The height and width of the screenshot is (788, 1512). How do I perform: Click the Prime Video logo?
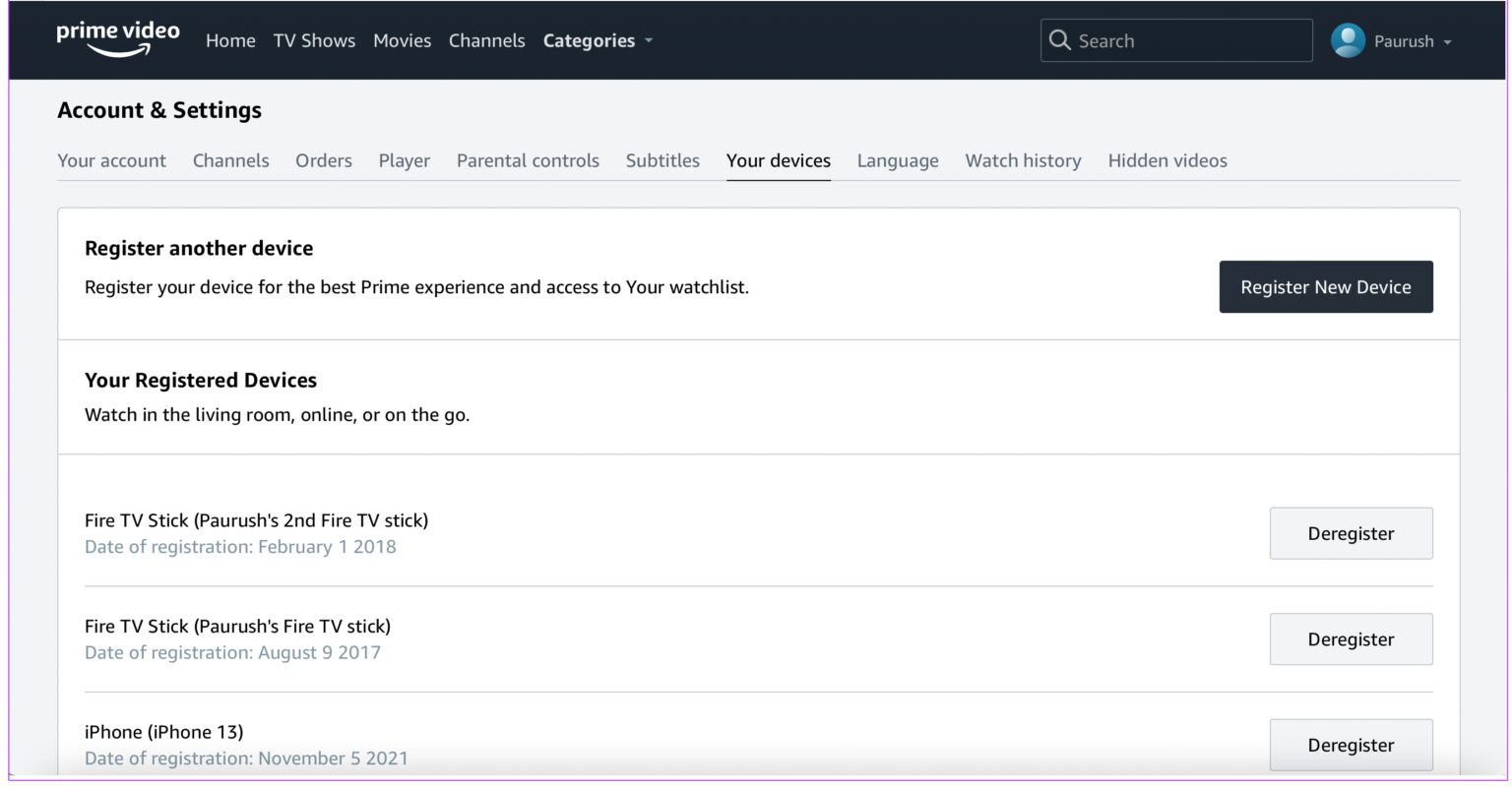(116, 36)
